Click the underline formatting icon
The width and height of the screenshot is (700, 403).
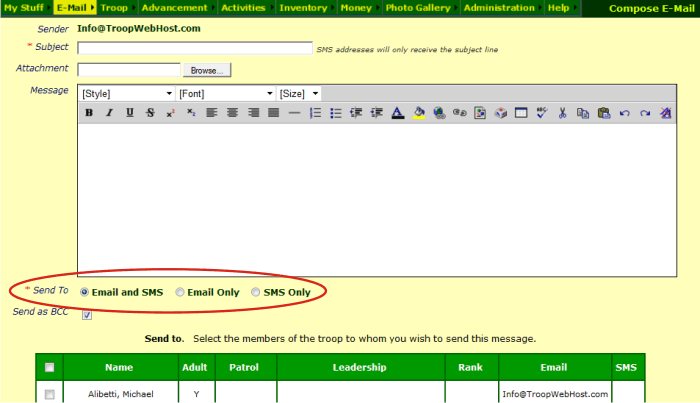coord(130,113)
